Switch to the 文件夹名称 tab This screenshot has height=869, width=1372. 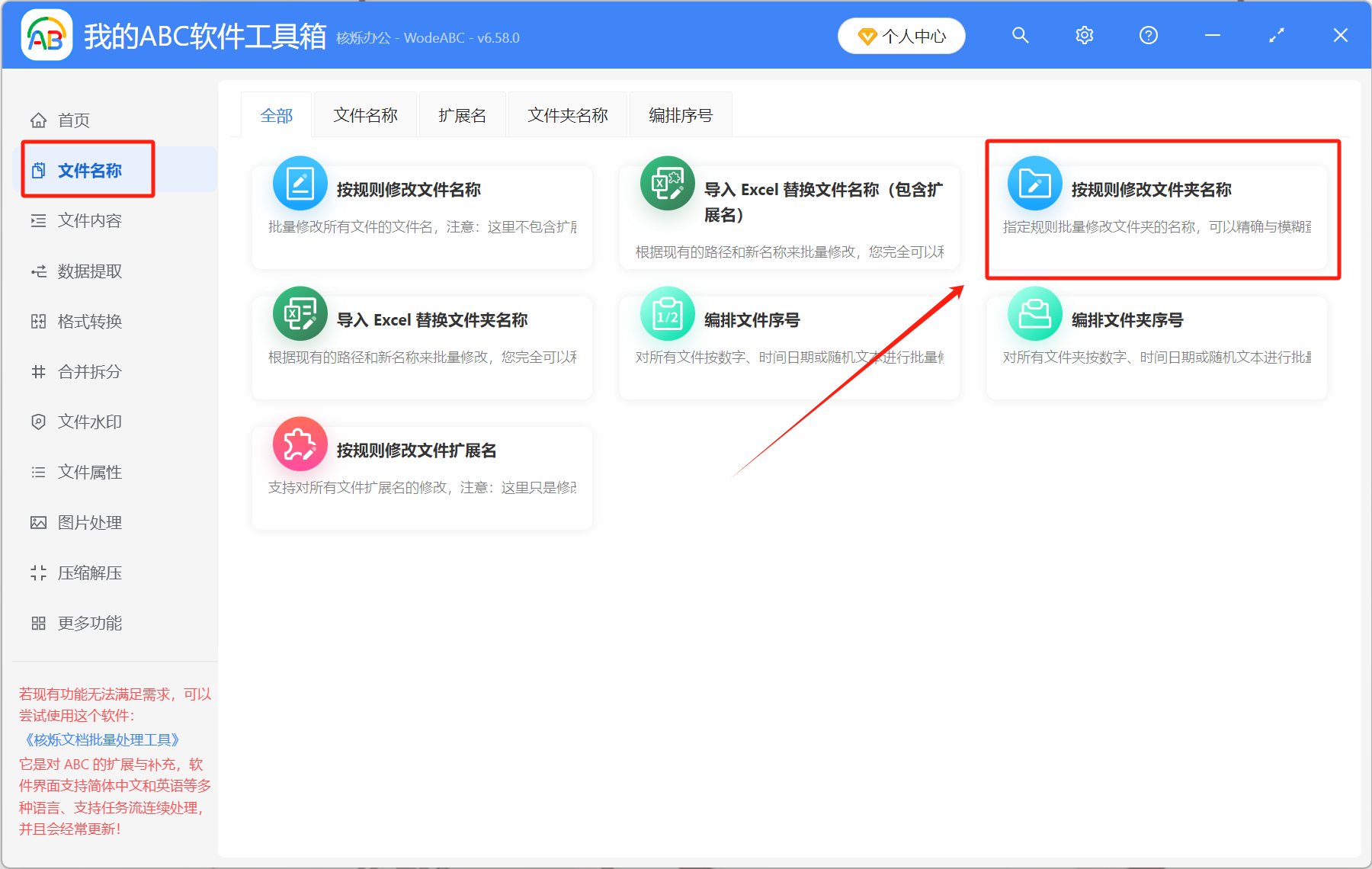pyautogui.click(x=567, y=114)
